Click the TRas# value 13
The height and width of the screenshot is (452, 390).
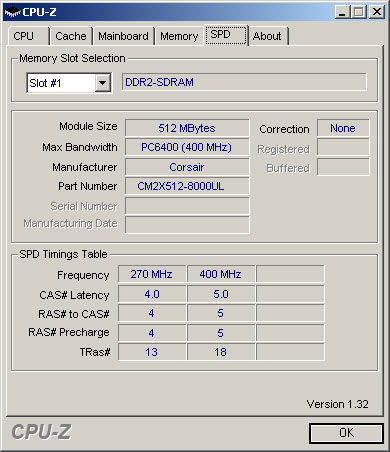[x=152, y=352]
